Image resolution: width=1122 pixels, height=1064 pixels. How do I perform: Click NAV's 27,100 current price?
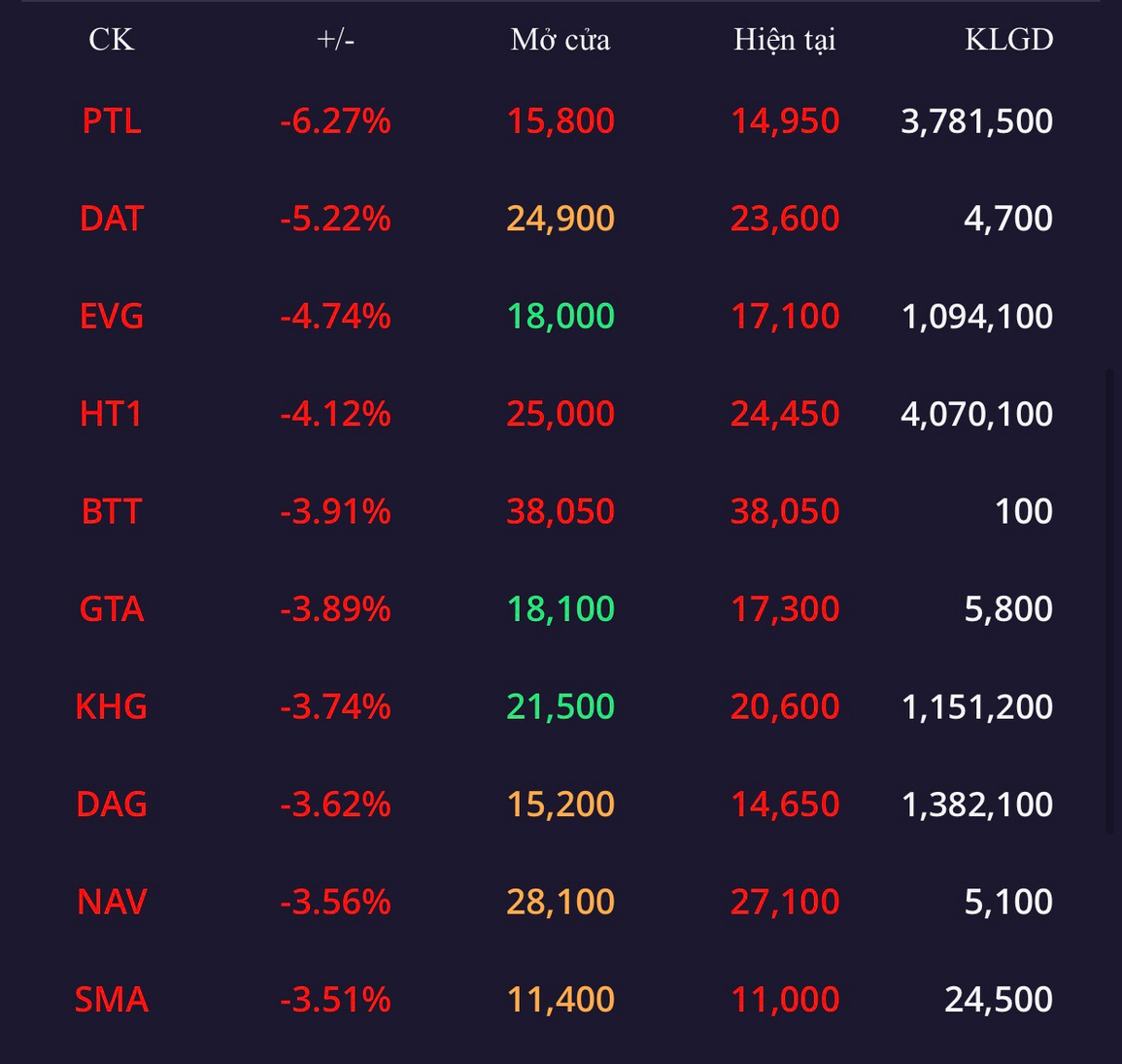(784, 902)
